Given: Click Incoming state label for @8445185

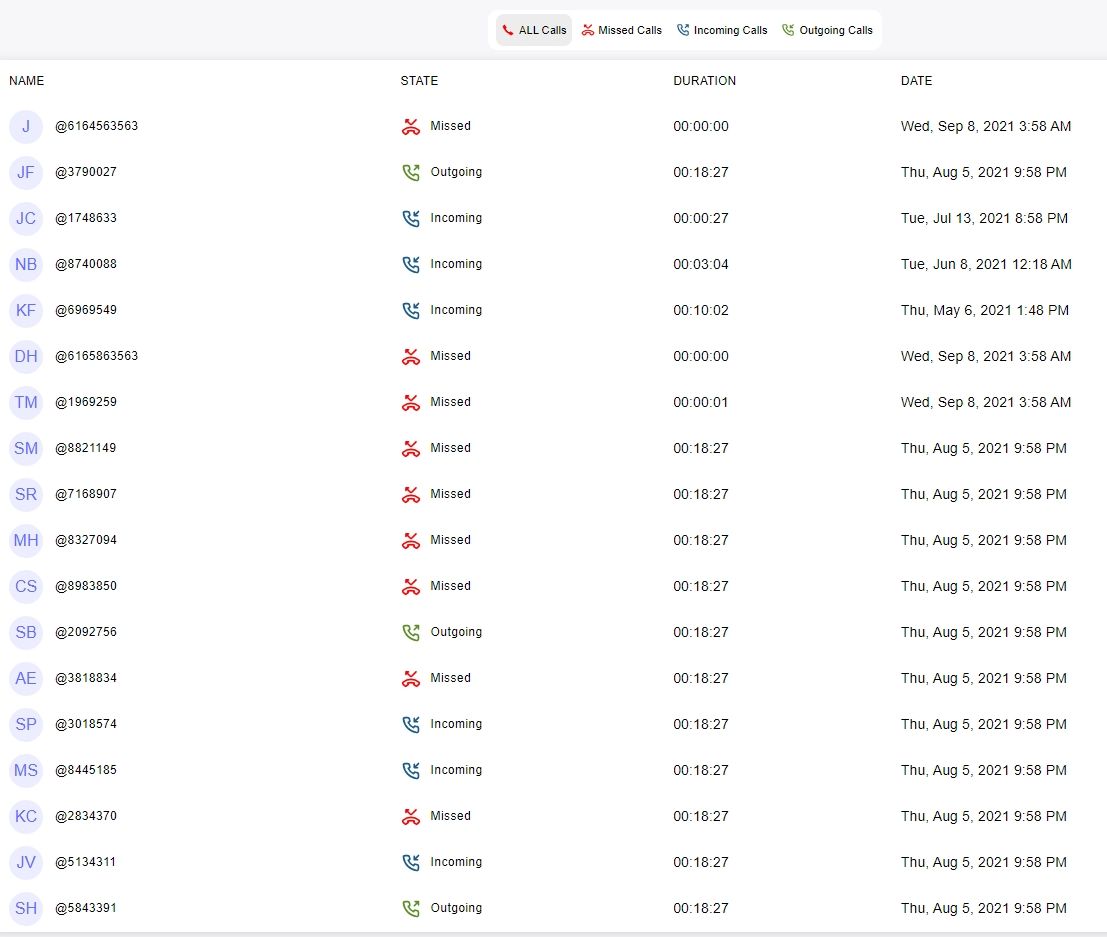Looking at the screenshot, I should [x=456, y=770].
